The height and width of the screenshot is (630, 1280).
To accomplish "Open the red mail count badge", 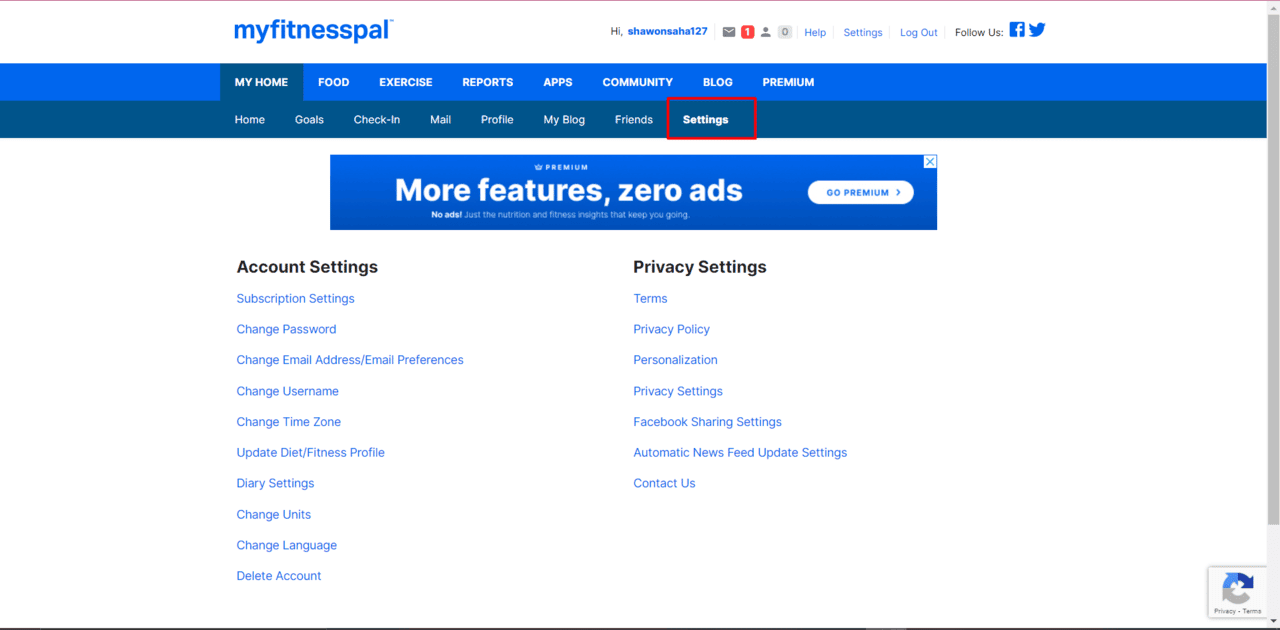I will coord(747,32).
